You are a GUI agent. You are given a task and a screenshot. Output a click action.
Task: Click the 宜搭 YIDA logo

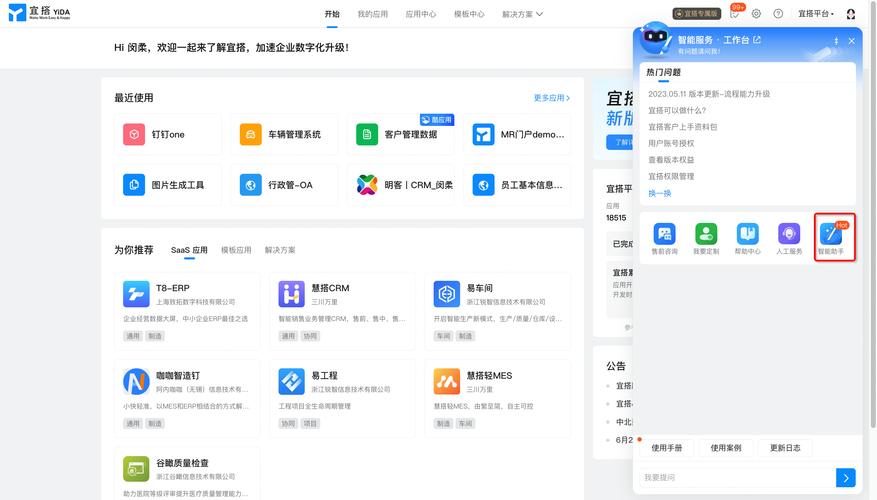click(x=39, y=13)
